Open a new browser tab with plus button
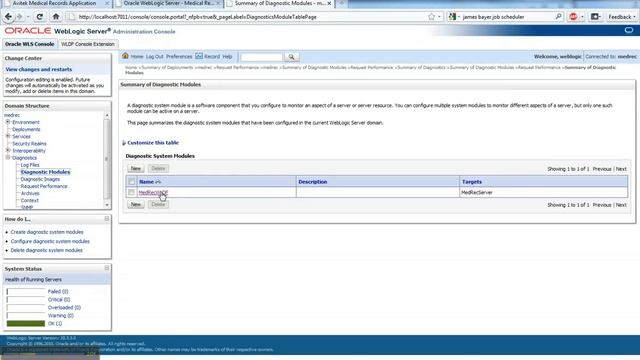This screenshot has height=360, width=640. pos(342,3)
